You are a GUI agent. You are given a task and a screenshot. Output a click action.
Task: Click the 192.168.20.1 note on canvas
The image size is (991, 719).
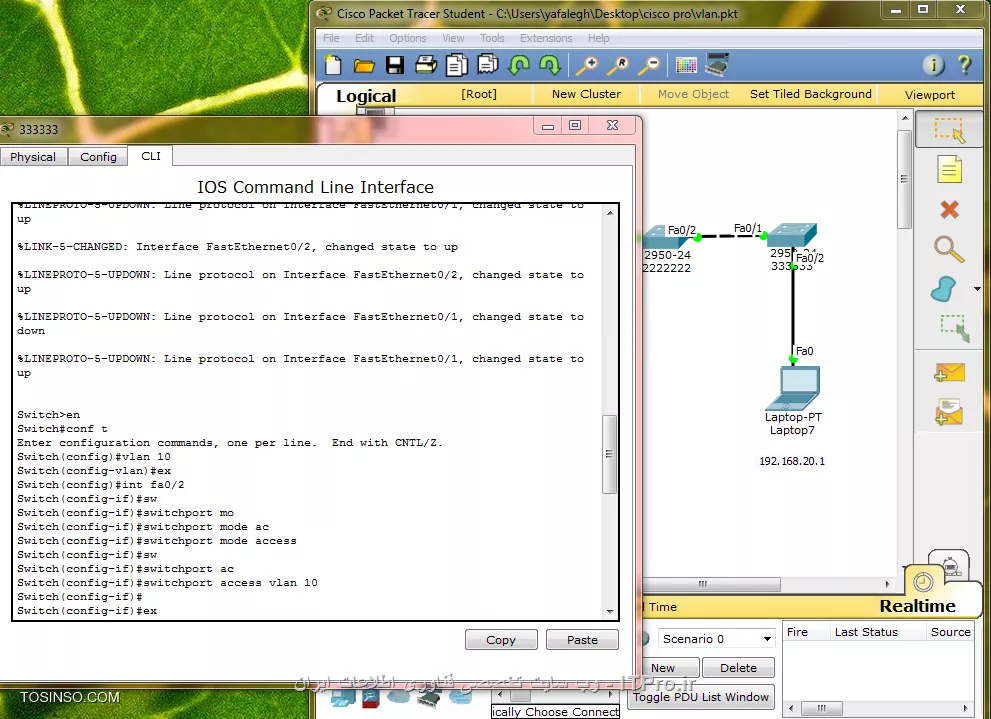(x=792, y=461)
